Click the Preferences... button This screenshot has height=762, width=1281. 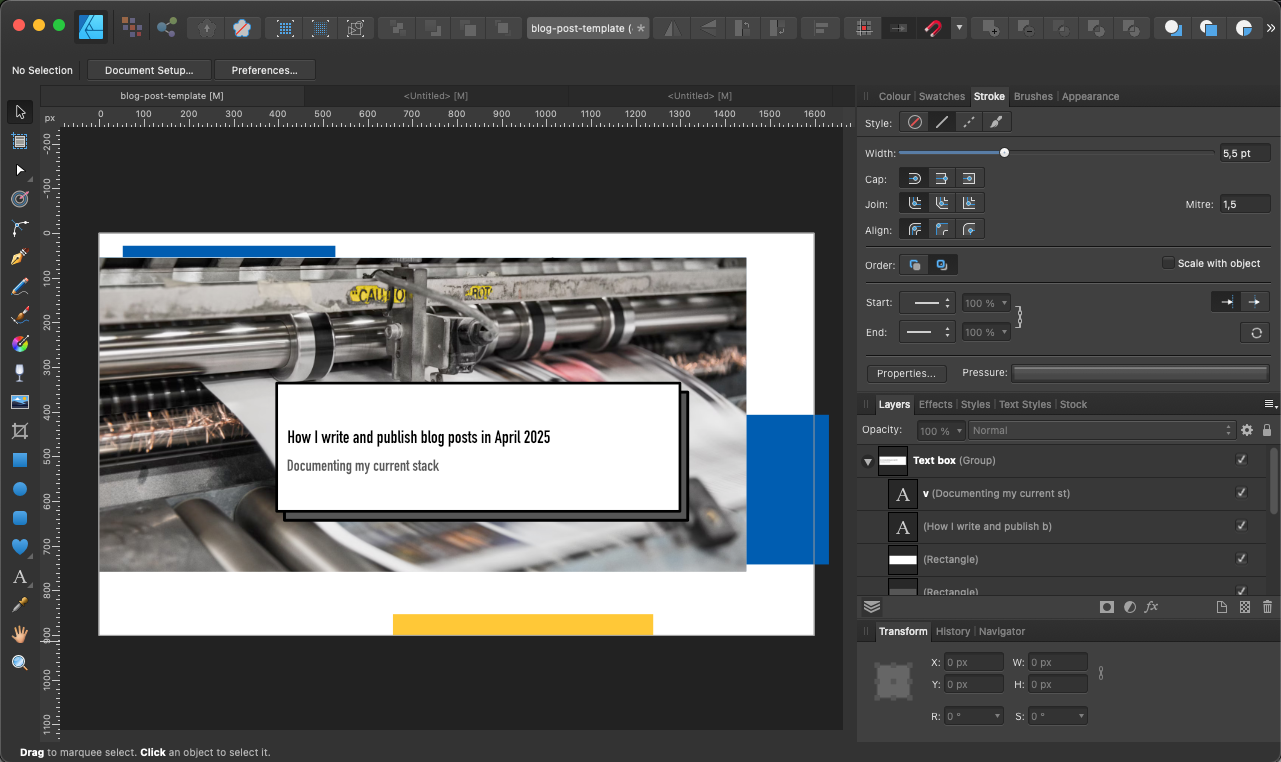pos(264,70)
